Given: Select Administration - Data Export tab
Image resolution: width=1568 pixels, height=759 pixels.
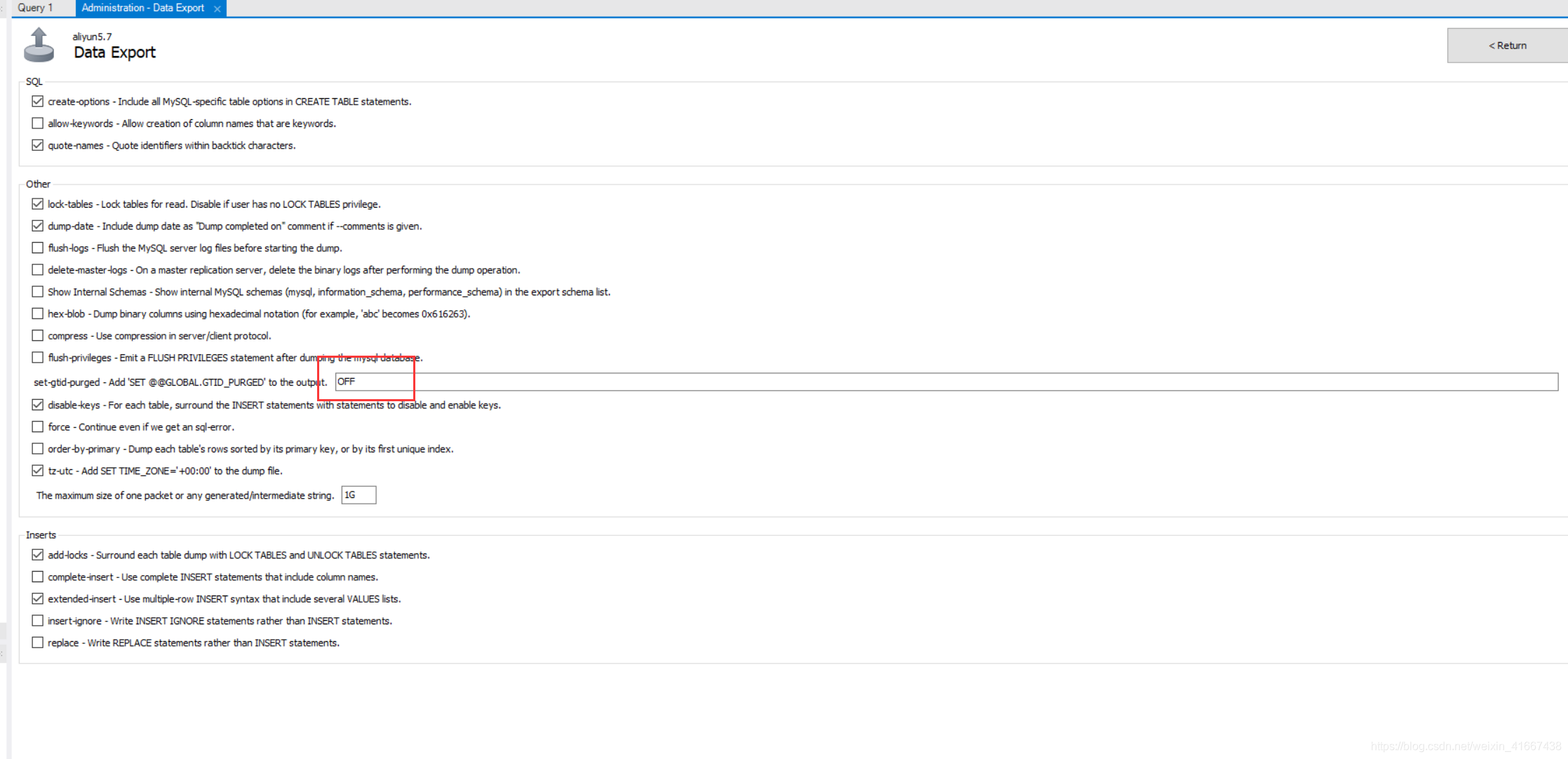Looking at the screenshot, I should pyautogui.click(x=142, y=8).
